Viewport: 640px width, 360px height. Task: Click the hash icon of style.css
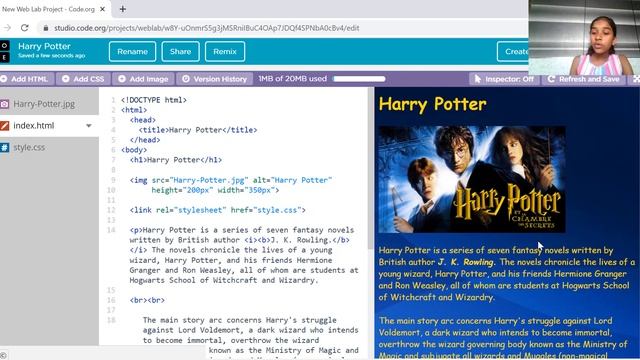[4, 147]
